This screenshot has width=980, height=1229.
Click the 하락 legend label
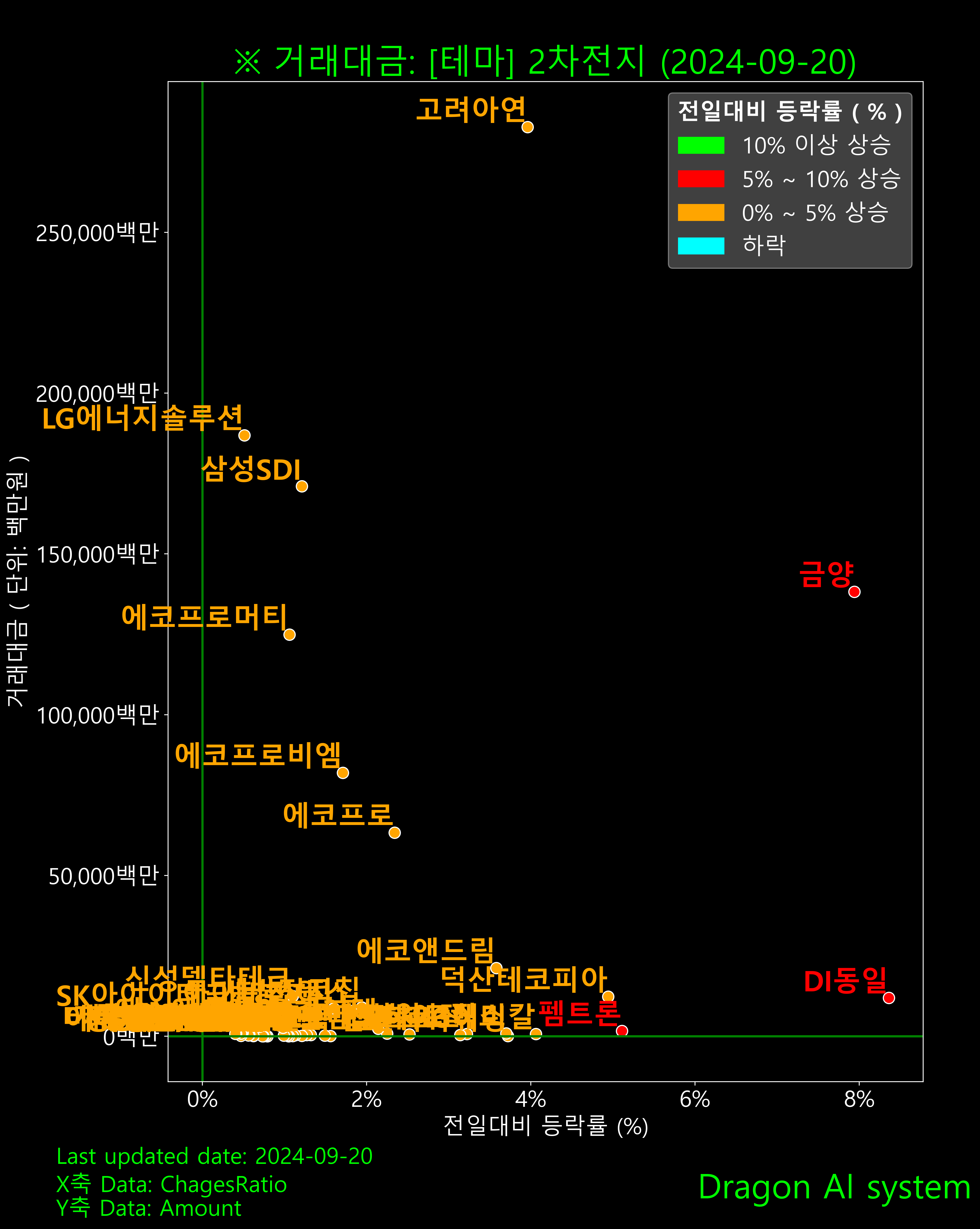764,246
